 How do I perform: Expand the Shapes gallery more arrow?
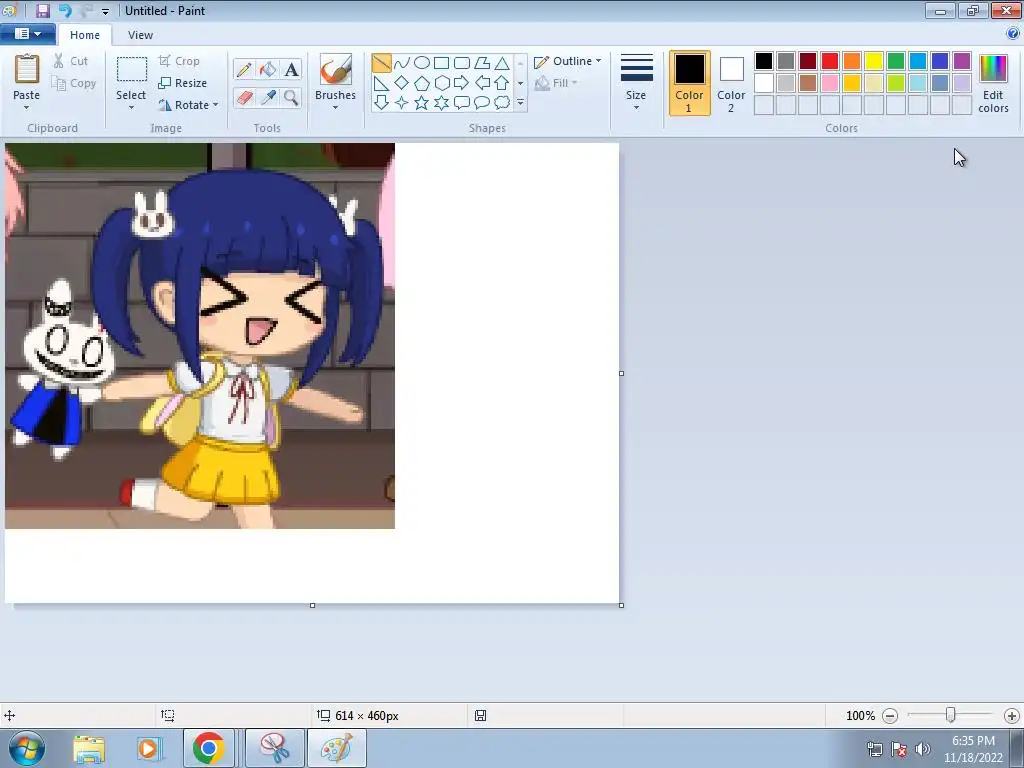pyautogui.click(x=520, y=103)
